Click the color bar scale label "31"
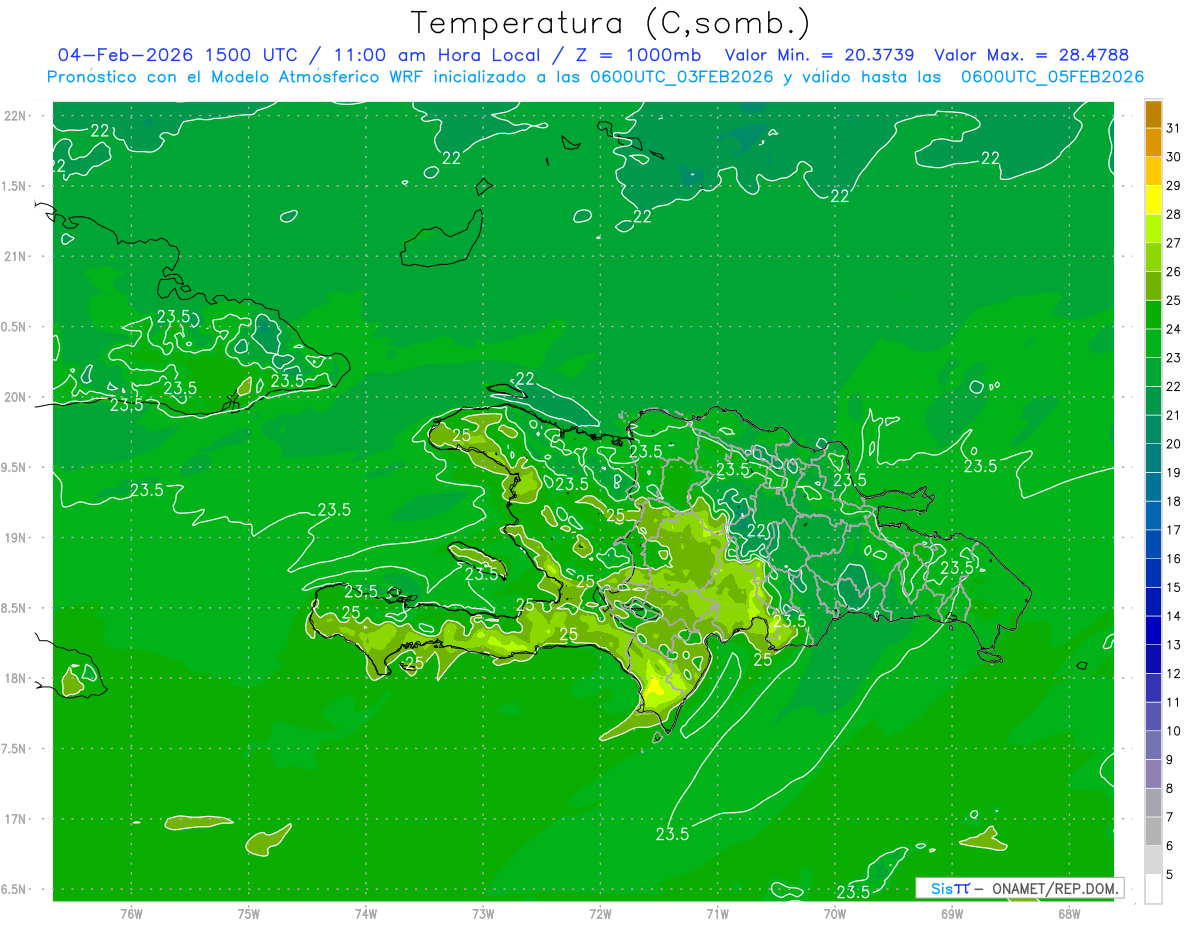Screen dimensions: 1200x927 coord(1174,128)
